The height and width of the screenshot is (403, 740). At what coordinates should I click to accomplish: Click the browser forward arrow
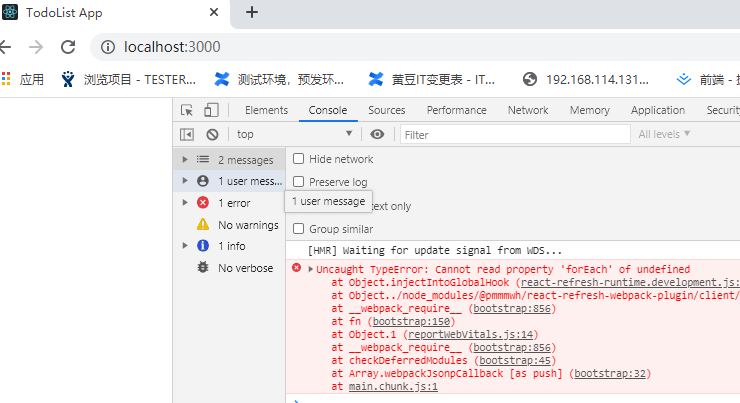[36, 47]
